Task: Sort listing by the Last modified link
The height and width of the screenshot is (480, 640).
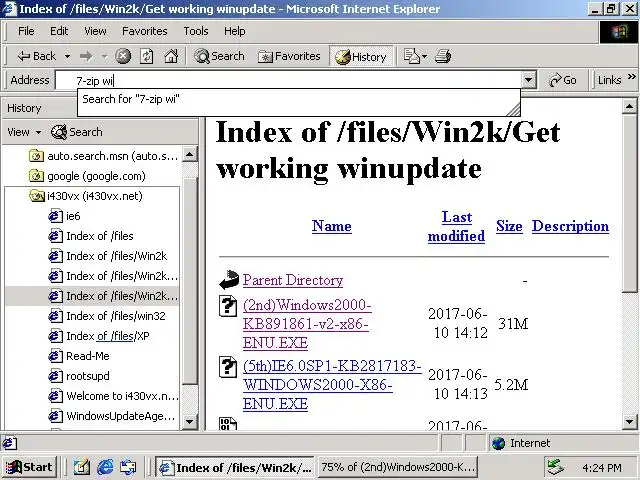Action: point(456,227)
